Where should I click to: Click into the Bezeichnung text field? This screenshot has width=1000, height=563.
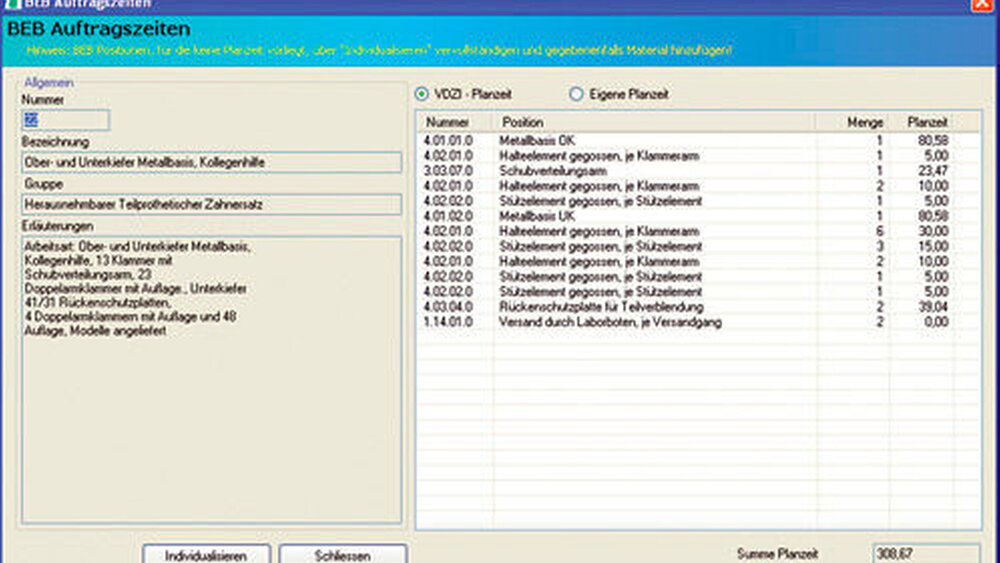(211, 163)
